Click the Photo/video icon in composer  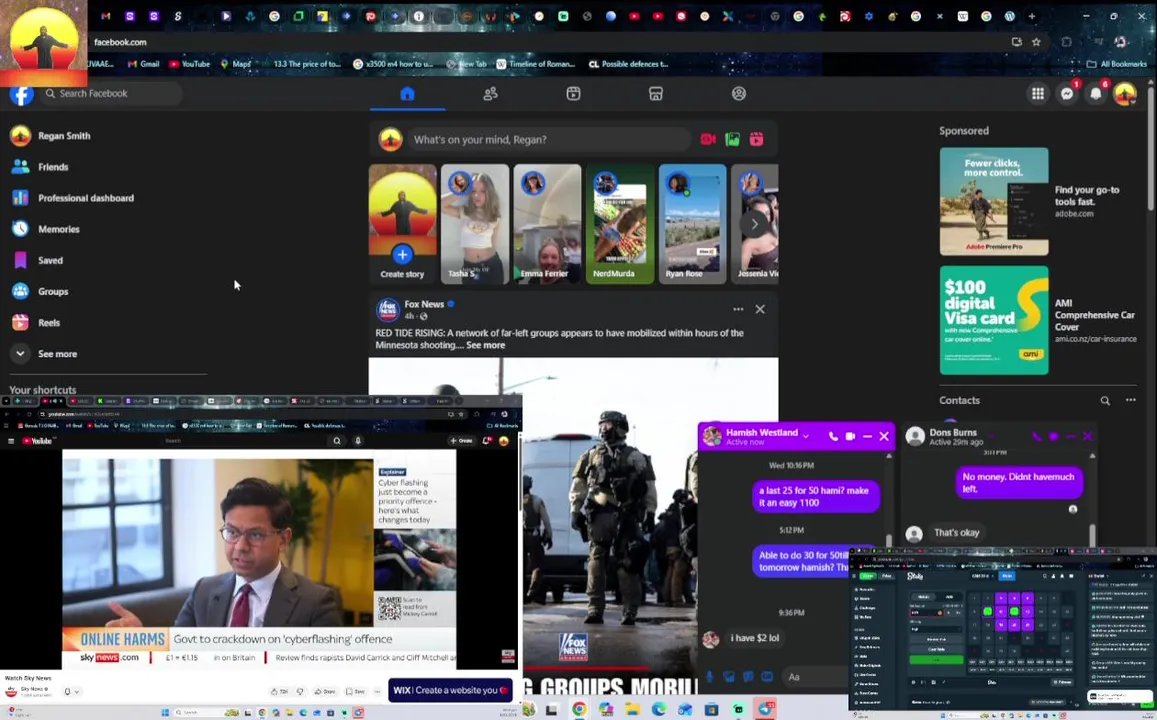pyautogui.click(x=732, y=139)
